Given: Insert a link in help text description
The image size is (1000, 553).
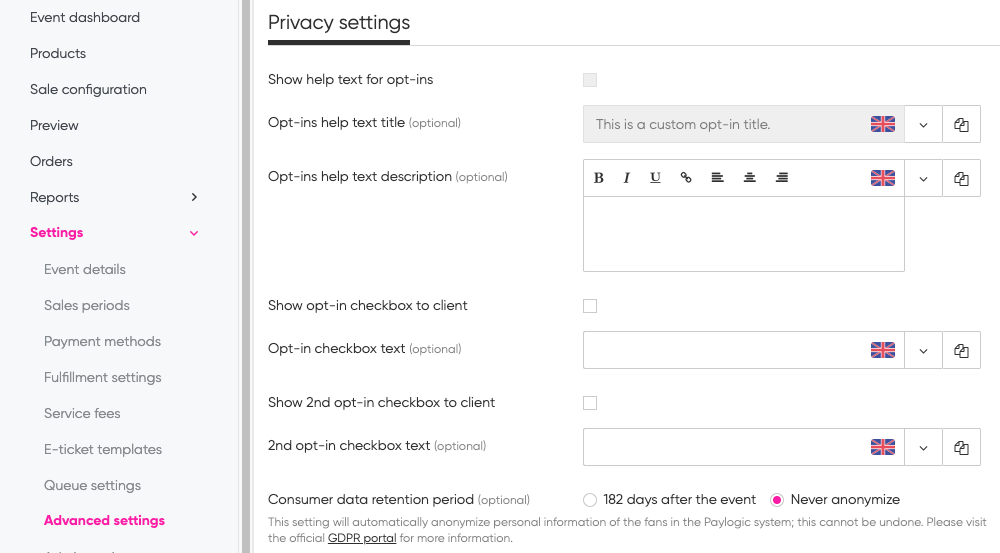Looking at the screenshot, I should [686, 178].
